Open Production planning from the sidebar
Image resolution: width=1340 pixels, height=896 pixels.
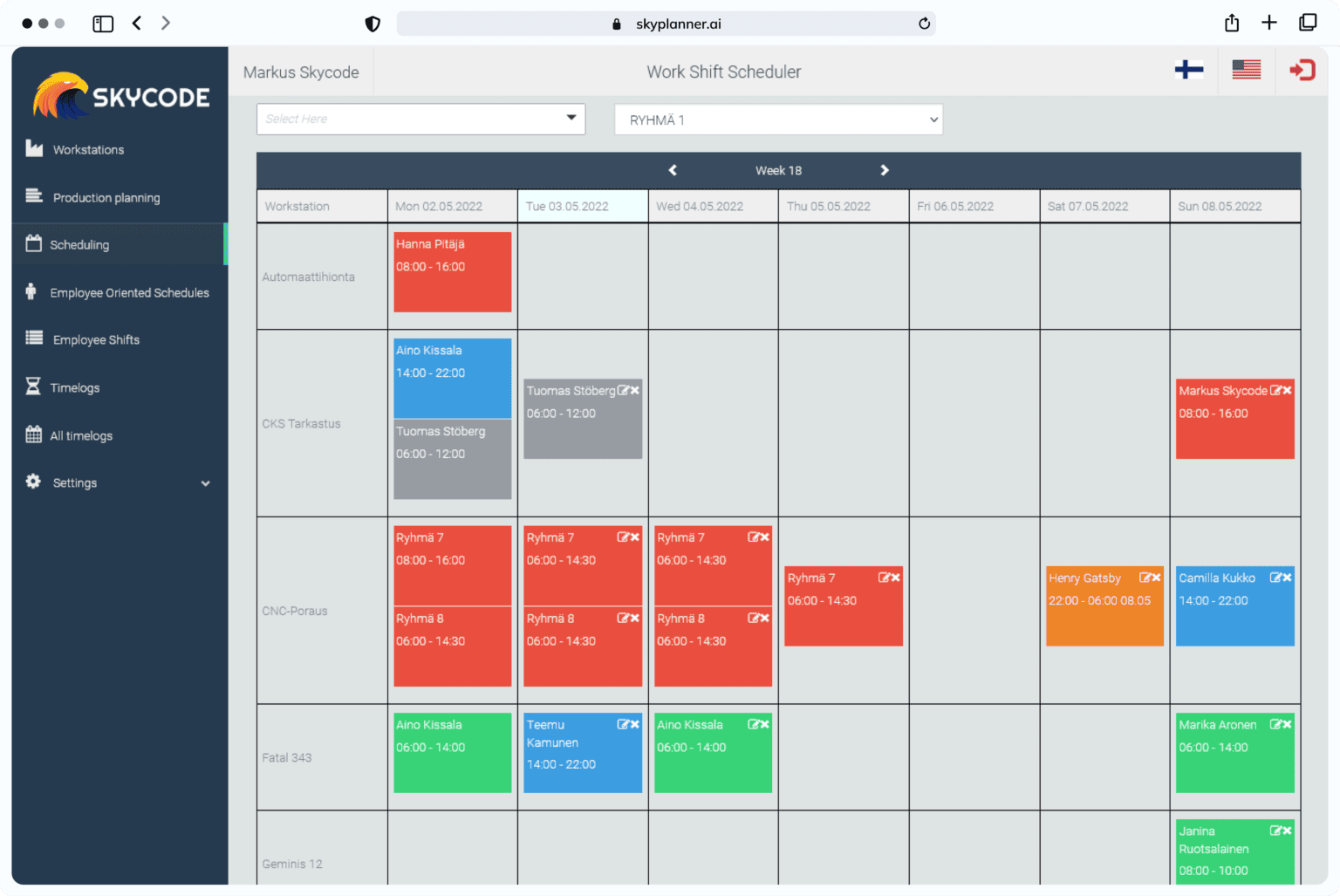106,197
